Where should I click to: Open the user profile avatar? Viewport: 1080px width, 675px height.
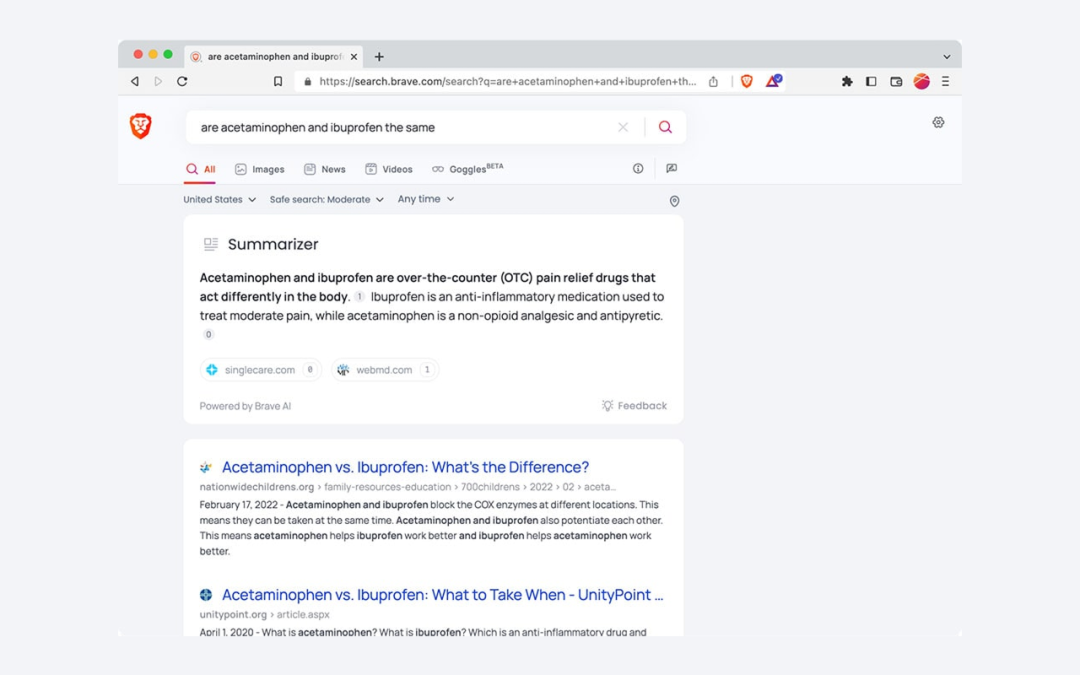click(x=922, y=81)
